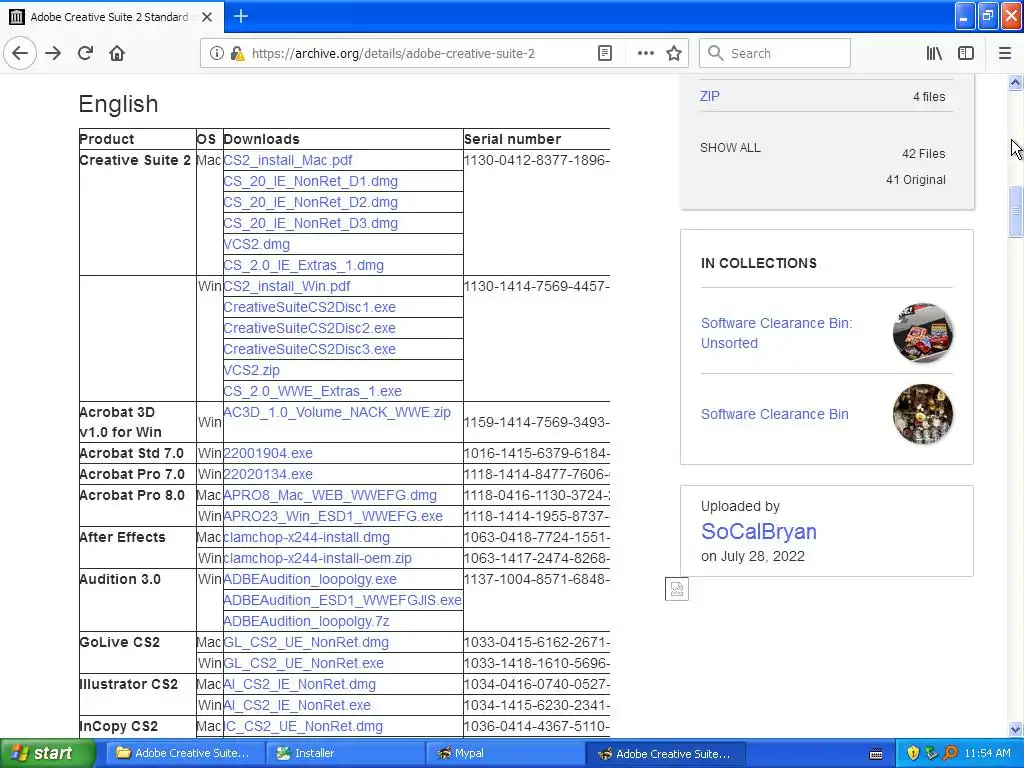The image size is (1024, 768).
Task: Download CS_20_IE_NonRet_D2.dmg
Action: [310, 202]
